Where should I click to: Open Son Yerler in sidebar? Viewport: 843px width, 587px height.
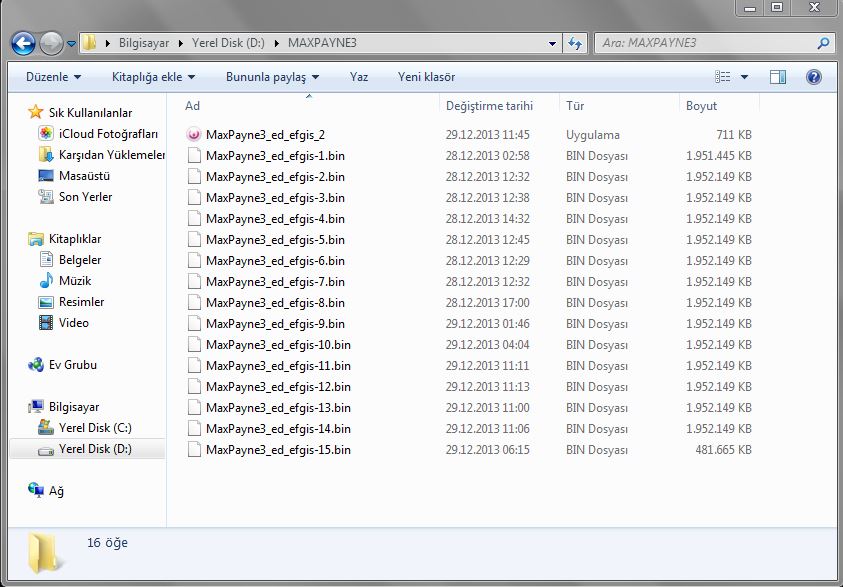point(75,197)
